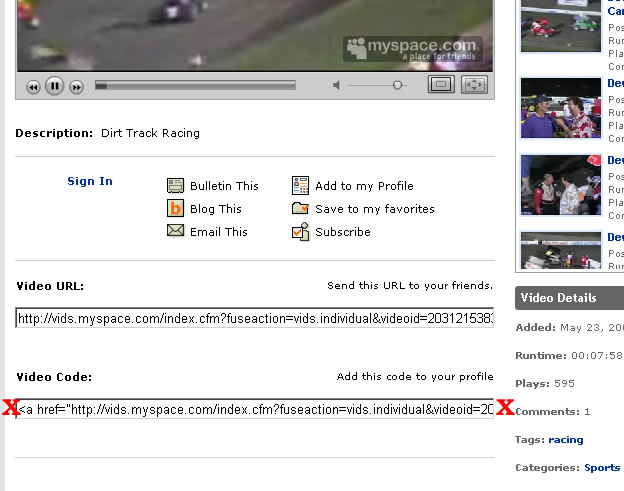Click 'Send this URL to your friends.' text
624x491 pixels.
pos(410,285)
